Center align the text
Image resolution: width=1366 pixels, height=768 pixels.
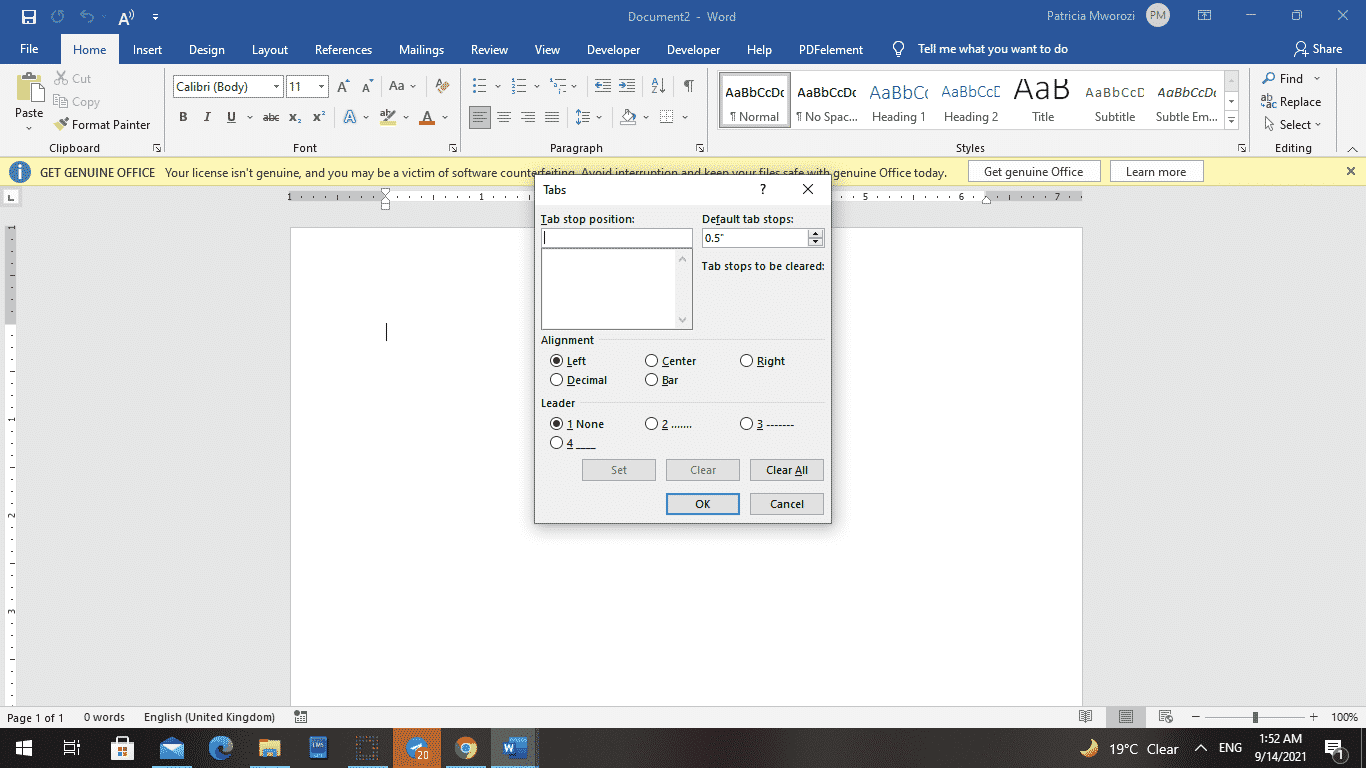pyautogui.click(x=506, y=117)
